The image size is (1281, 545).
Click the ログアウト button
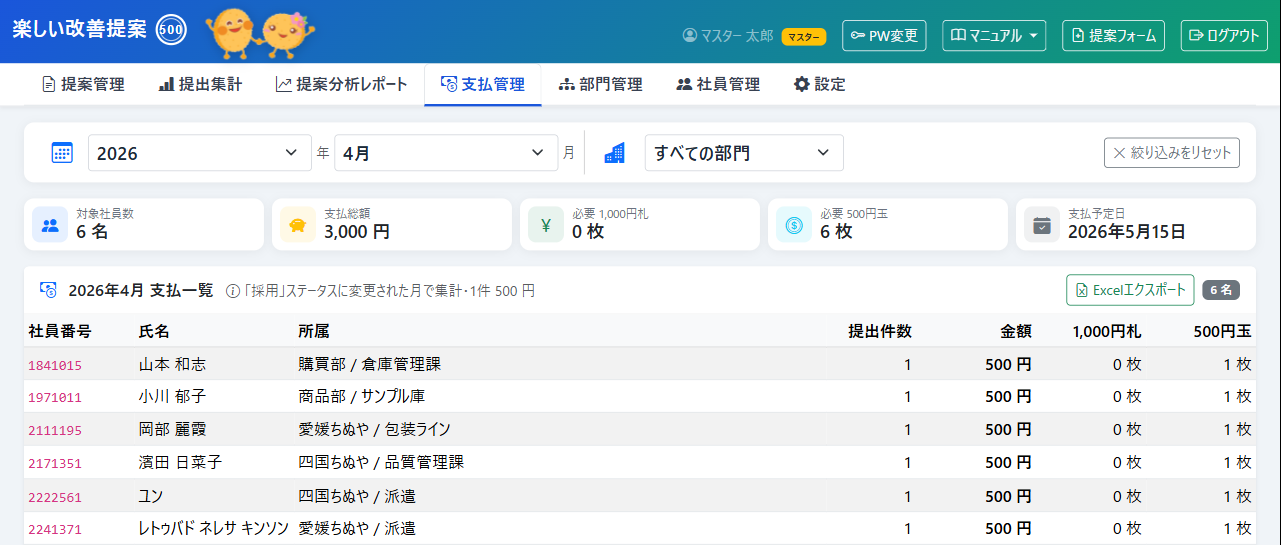tap(1224, 35)
